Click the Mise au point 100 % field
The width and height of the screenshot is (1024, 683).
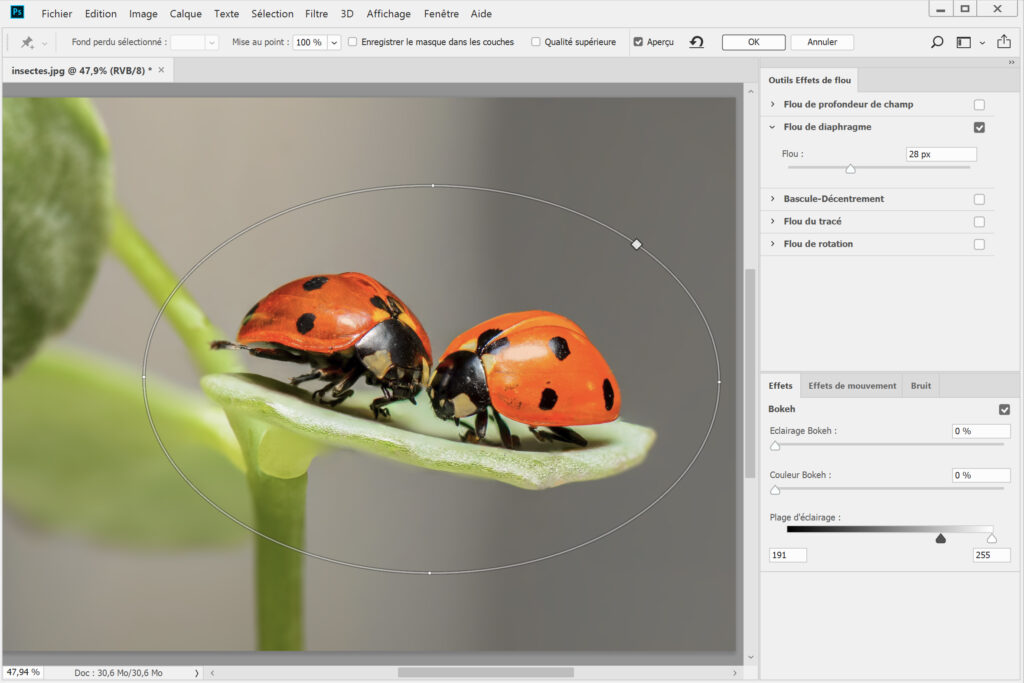click(x=310, y=42)
